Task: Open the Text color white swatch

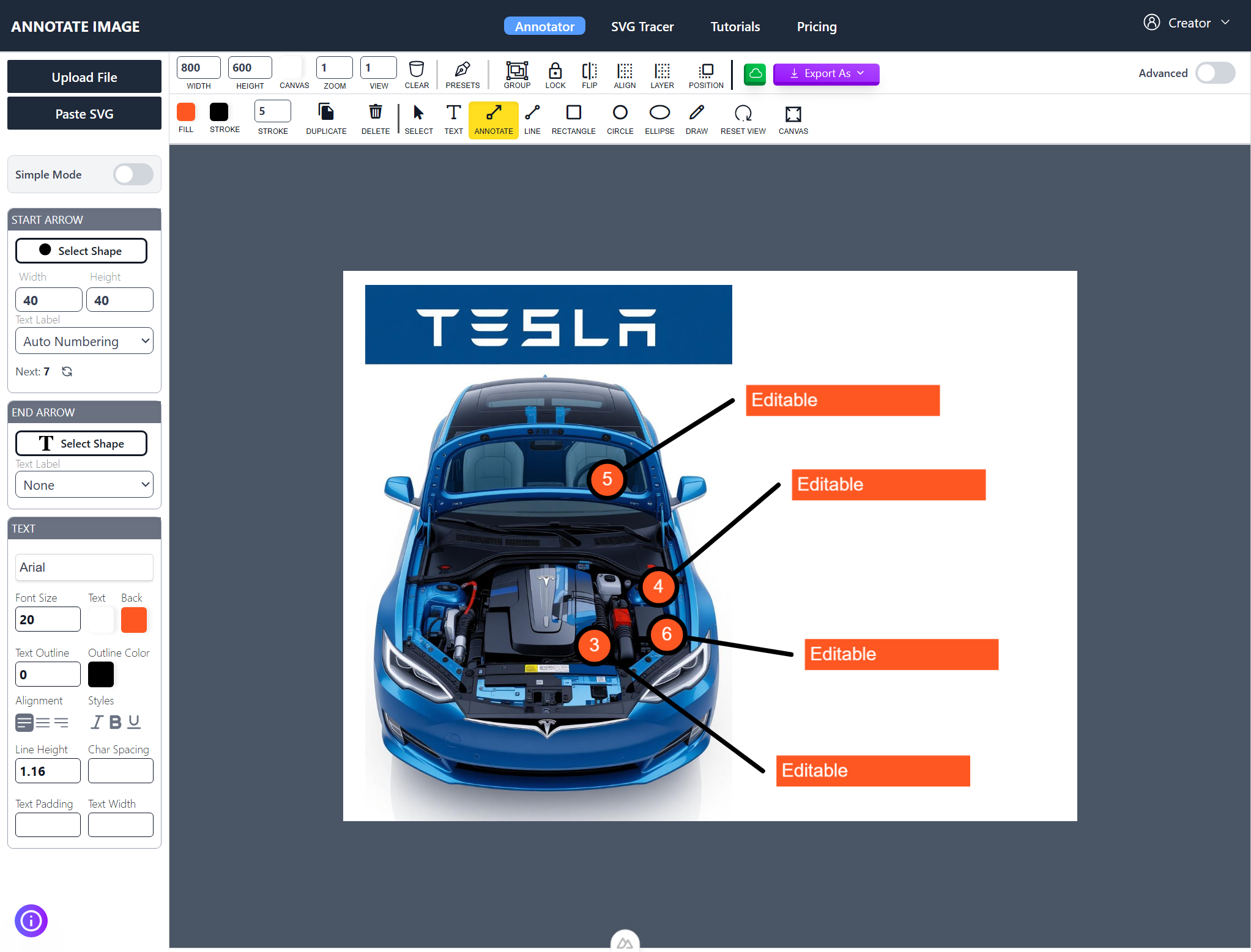Action: [101, 619]
